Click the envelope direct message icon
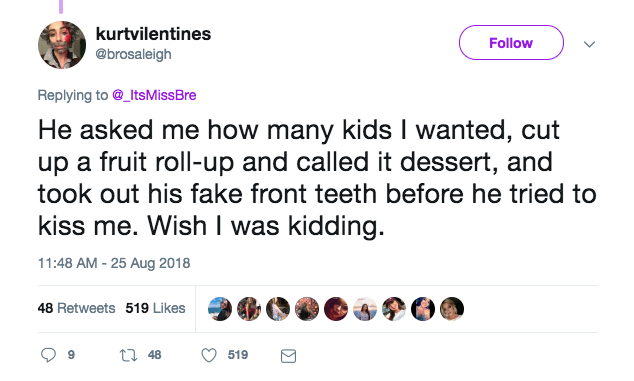 tap(288, 356)
